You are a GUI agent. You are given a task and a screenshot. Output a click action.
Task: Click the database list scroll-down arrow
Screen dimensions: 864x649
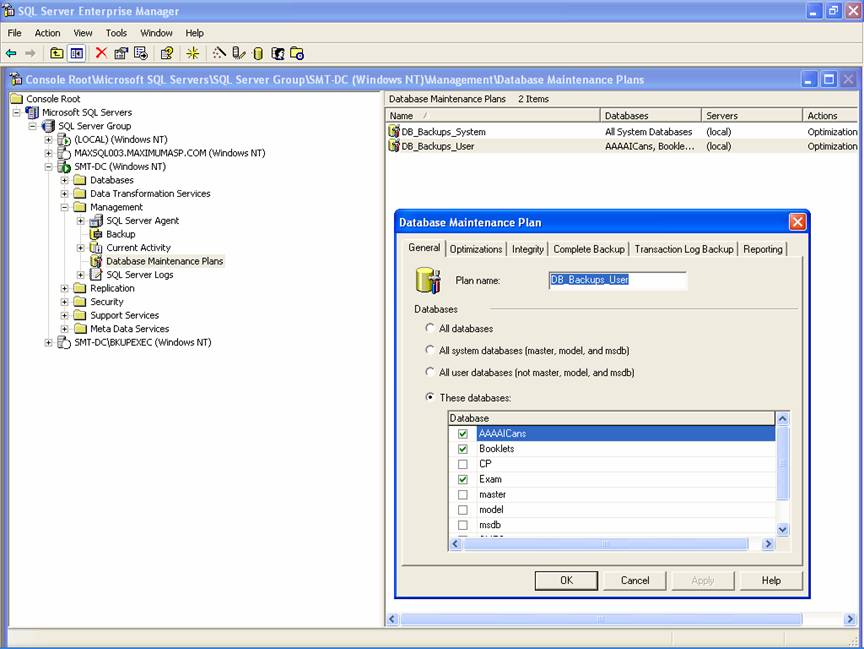[x=782, y=529]
